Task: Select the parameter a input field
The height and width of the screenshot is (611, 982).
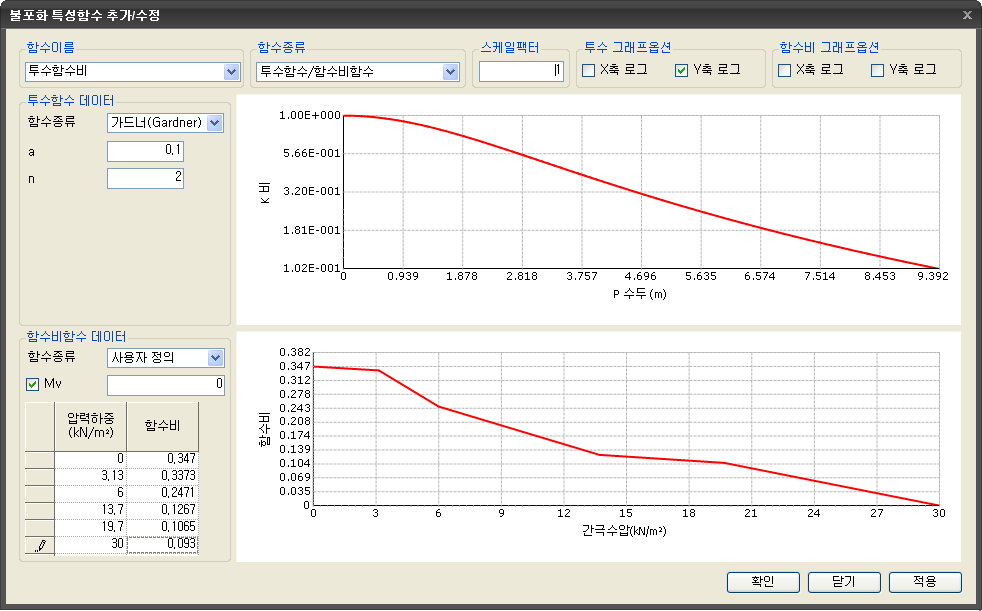Action: (x=145, y=151)
